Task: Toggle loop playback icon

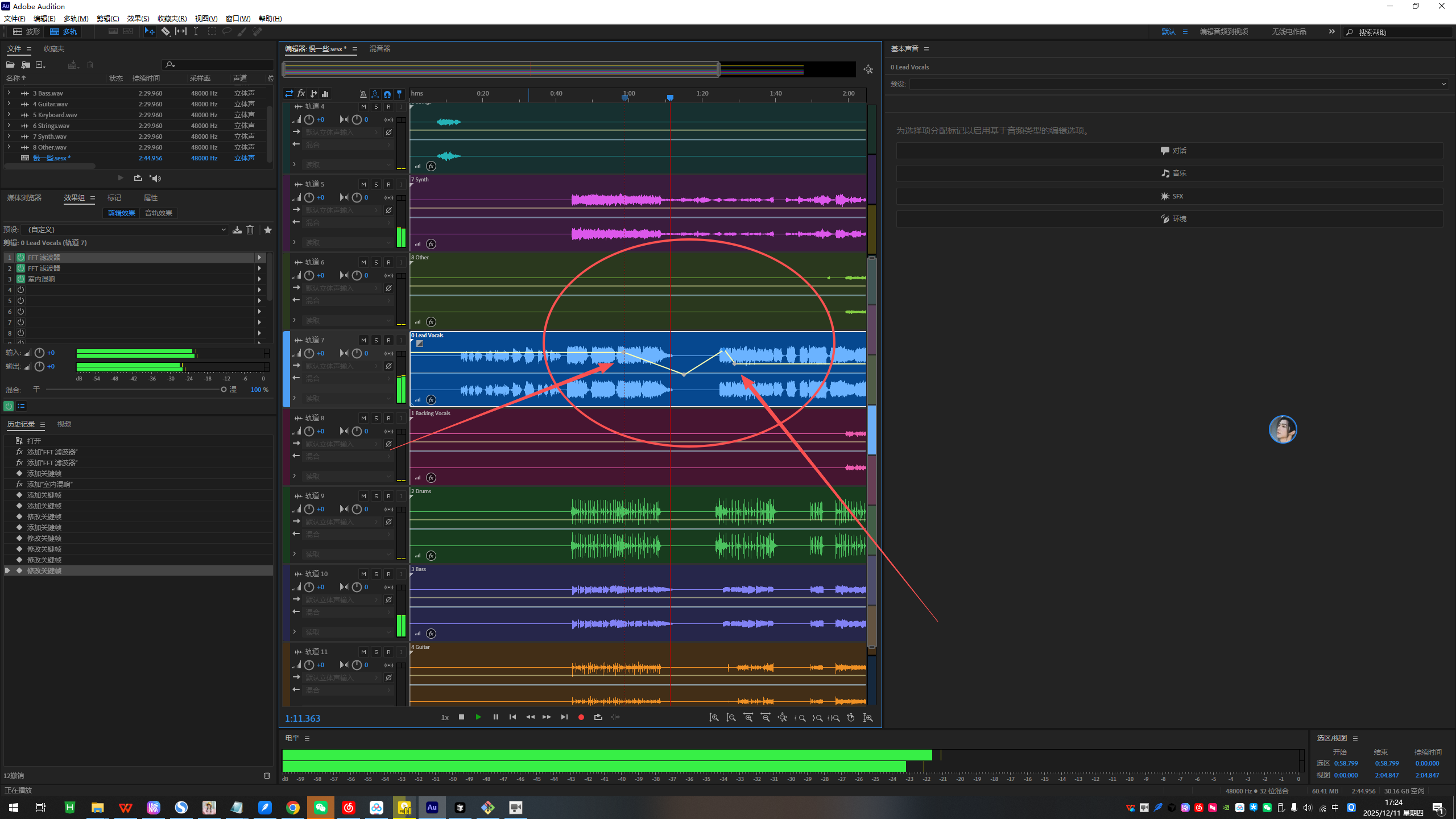Action: coord(598,717)
